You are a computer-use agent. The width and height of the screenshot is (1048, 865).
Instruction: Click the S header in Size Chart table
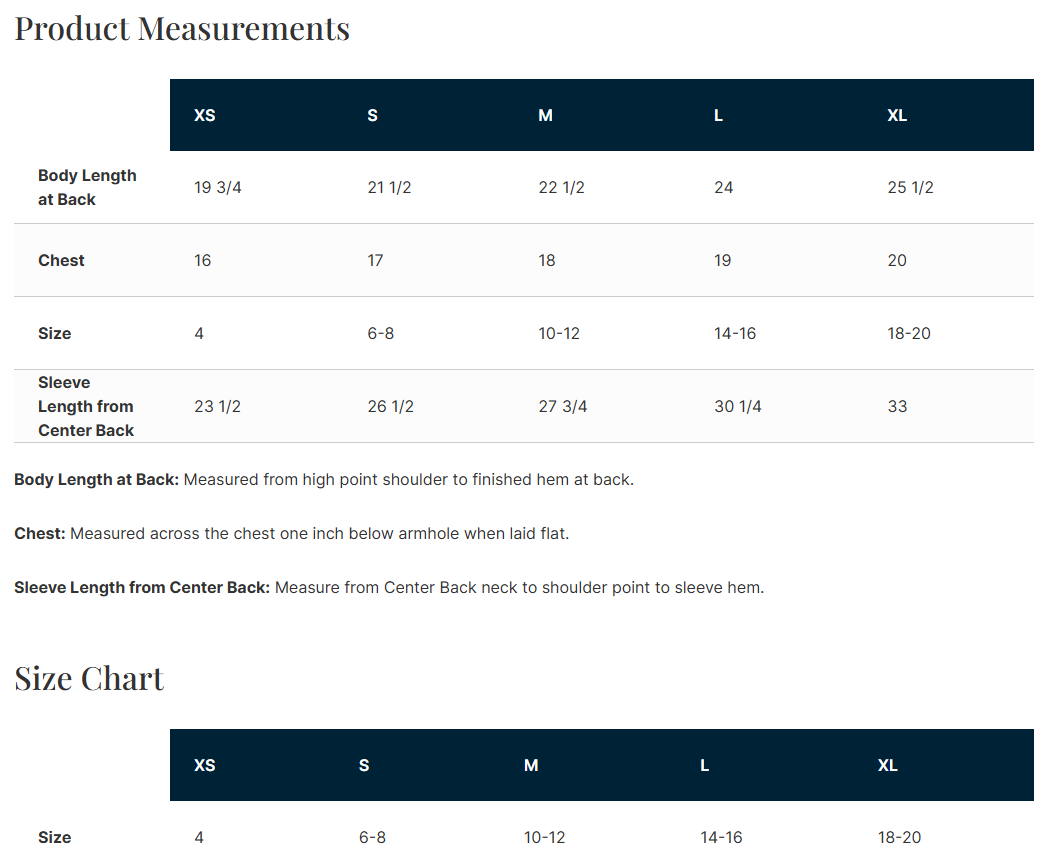pyautogui.click(x=364, y=765)
